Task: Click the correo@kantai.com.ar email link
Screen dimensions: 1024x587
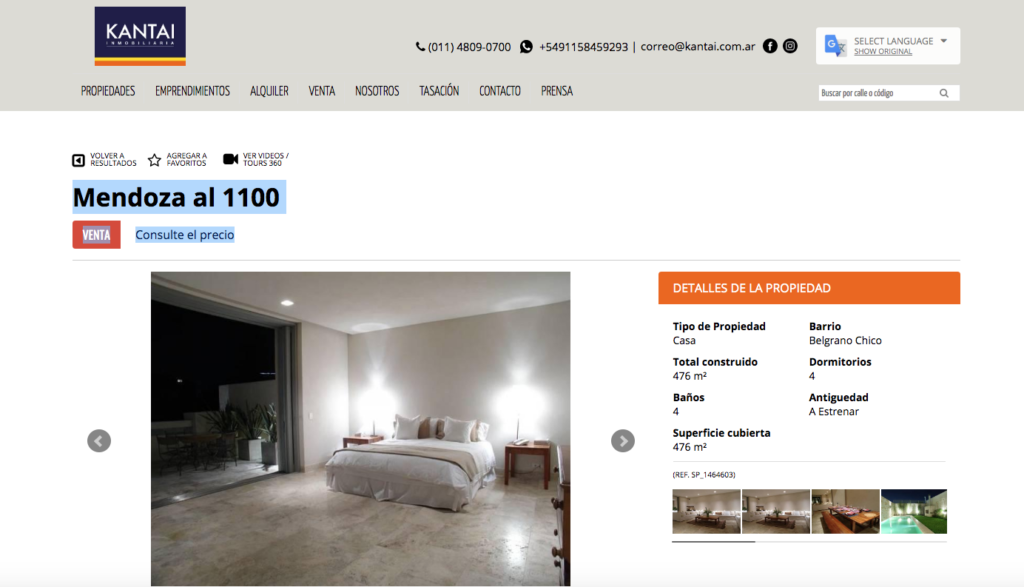Action: [697, 46]
